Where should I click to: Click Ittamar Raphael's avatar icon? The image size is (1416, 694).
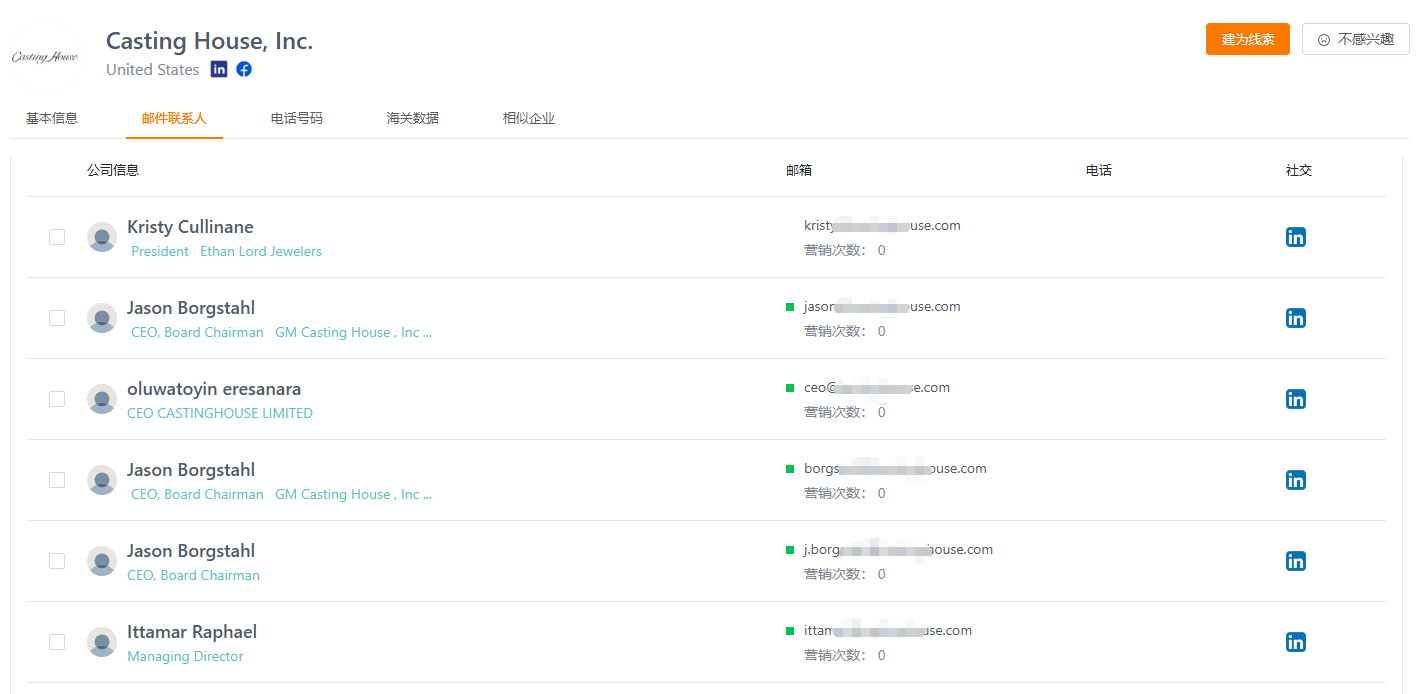(102, 642)
